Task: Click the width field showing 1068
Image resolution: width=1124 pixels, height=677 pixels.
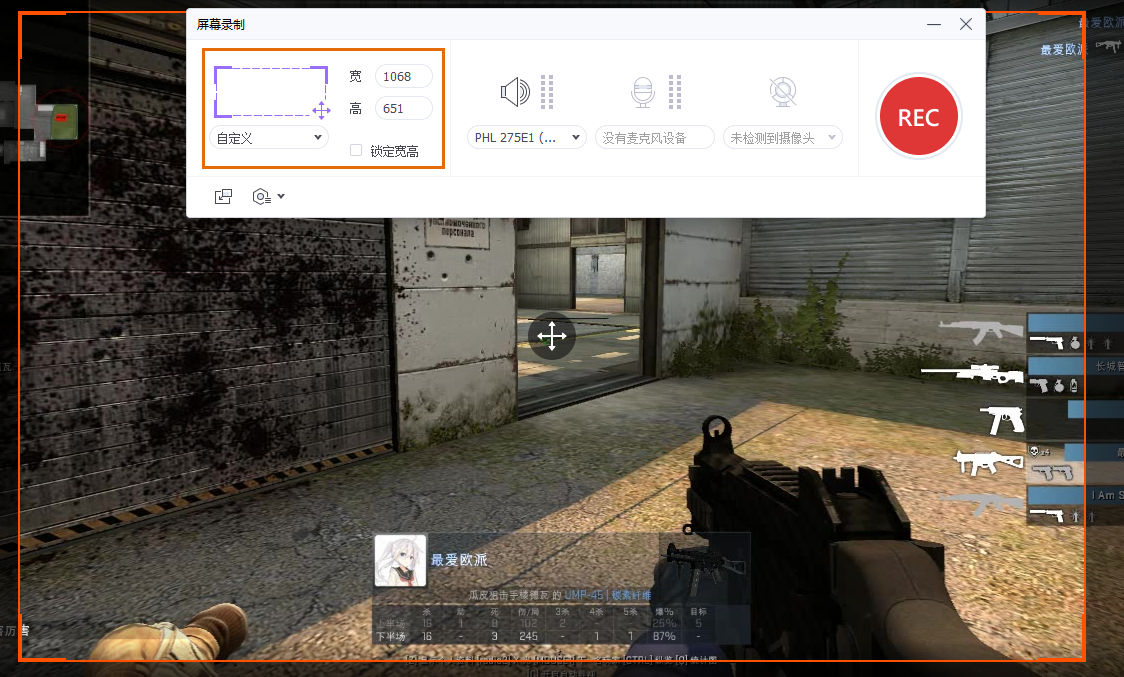Action: [404, 76]
